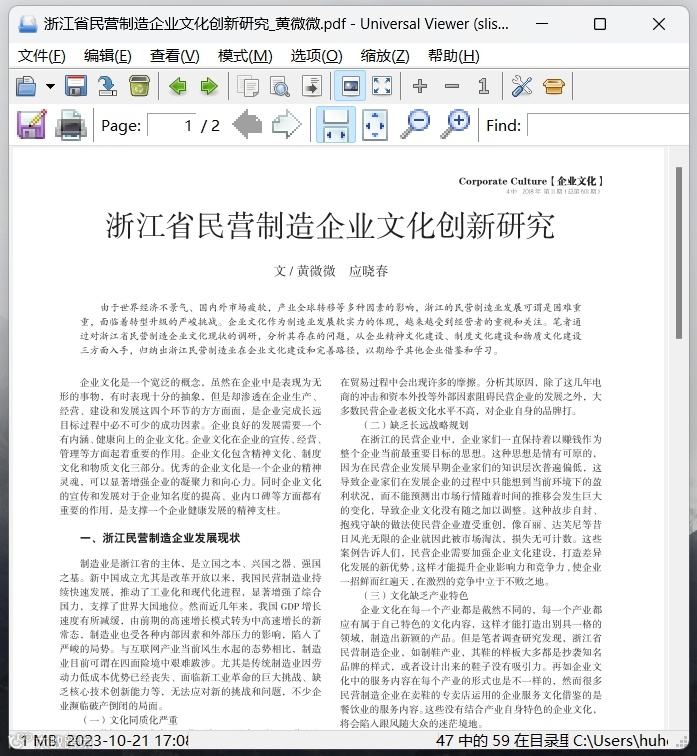697x756 pixels.
Task: Open the 编辑(E) menu
Action: 107,56
